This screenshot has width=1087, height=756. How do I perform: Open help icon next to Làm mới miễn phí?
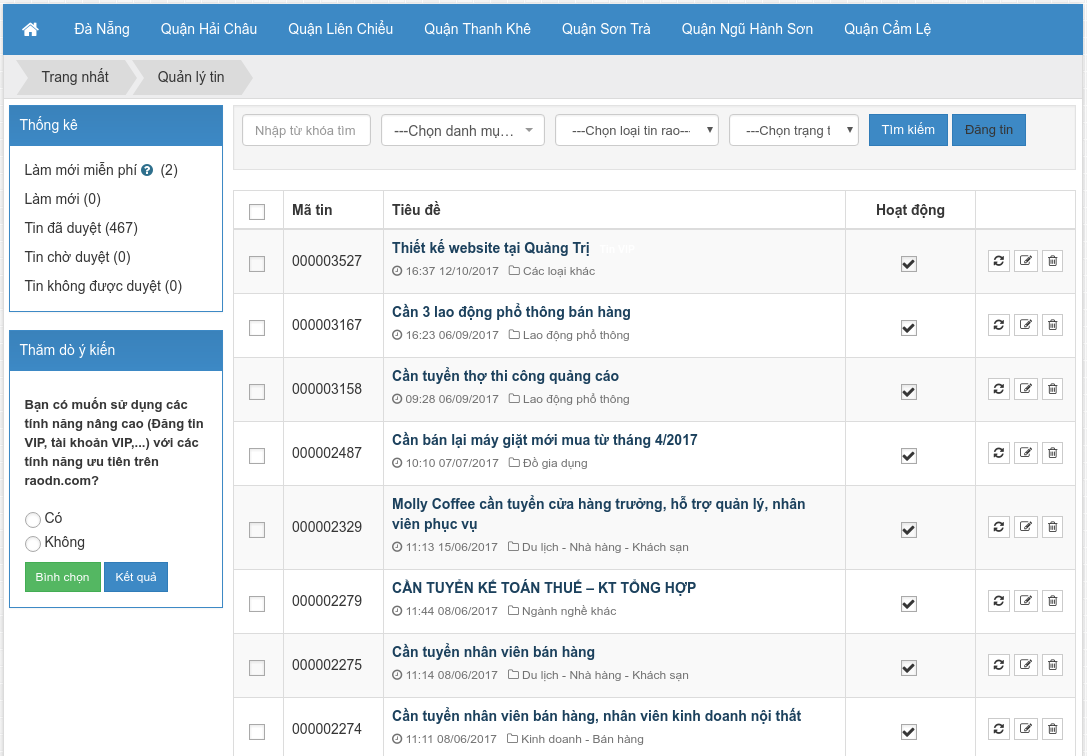pos(147,170)
